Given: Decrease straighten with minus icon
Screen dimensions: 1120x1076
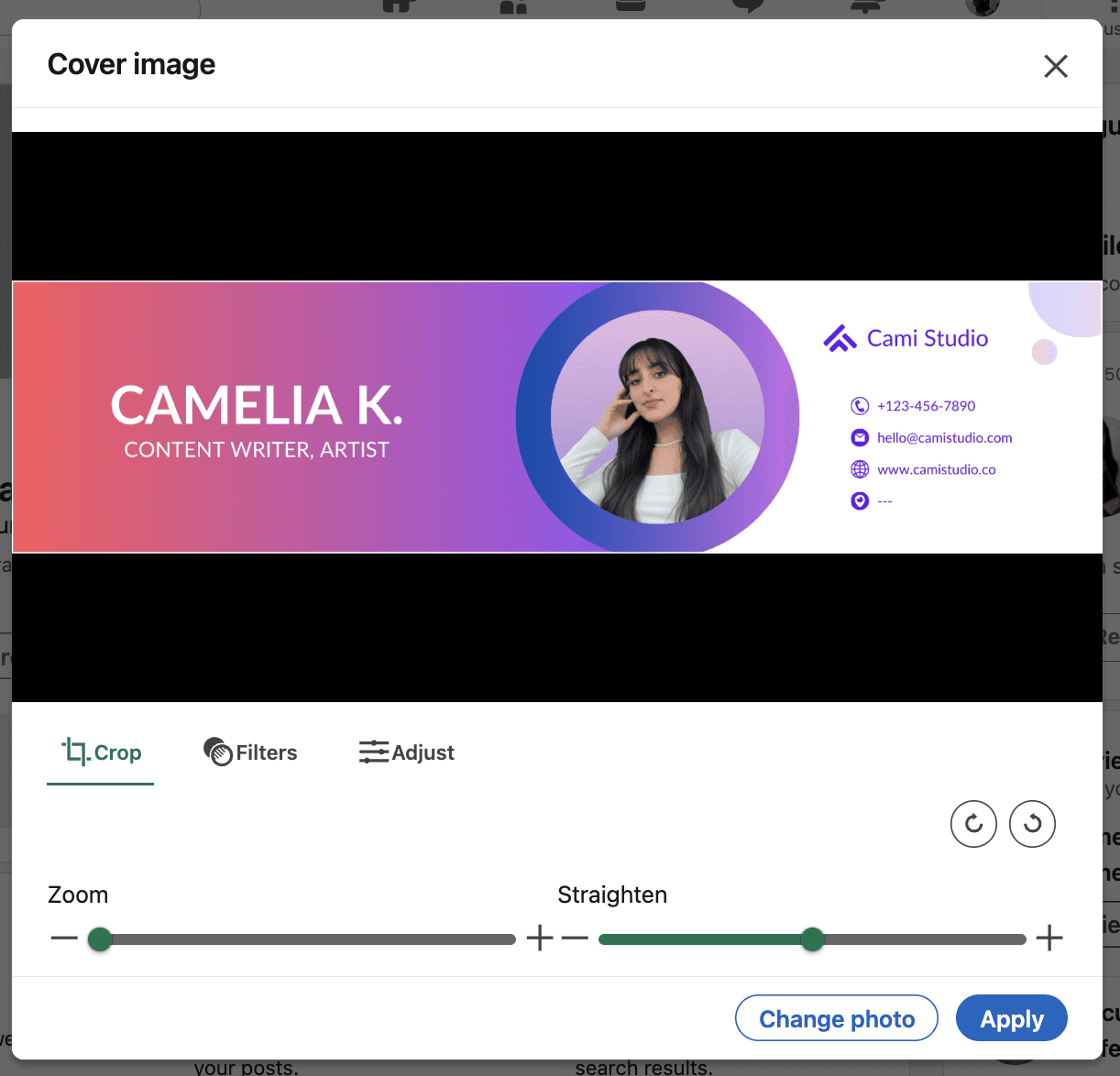Looking at the screenshot, I should [x=575, y=939].
